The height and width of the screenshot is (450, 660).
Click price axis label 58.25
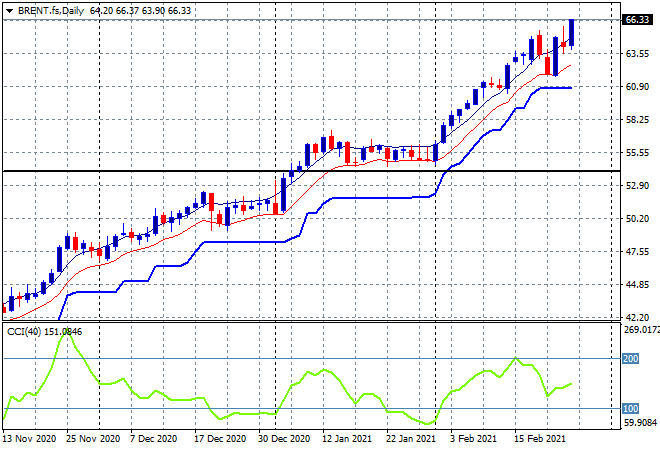[x=637, y=120]
